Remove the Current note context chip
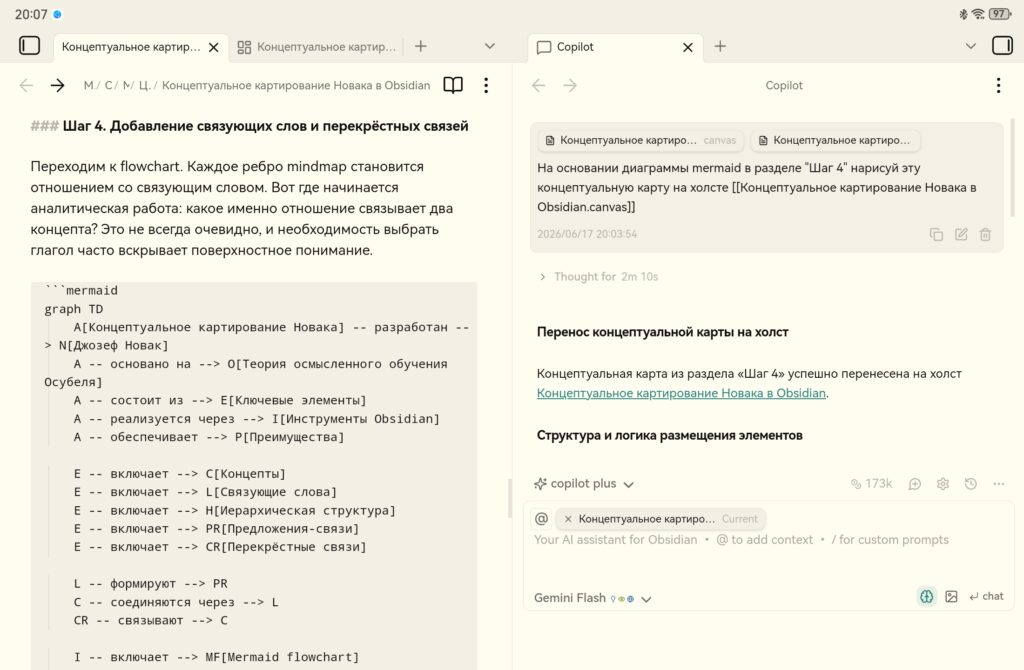The height and width of the screenshot is (670, 1024). 568,519
